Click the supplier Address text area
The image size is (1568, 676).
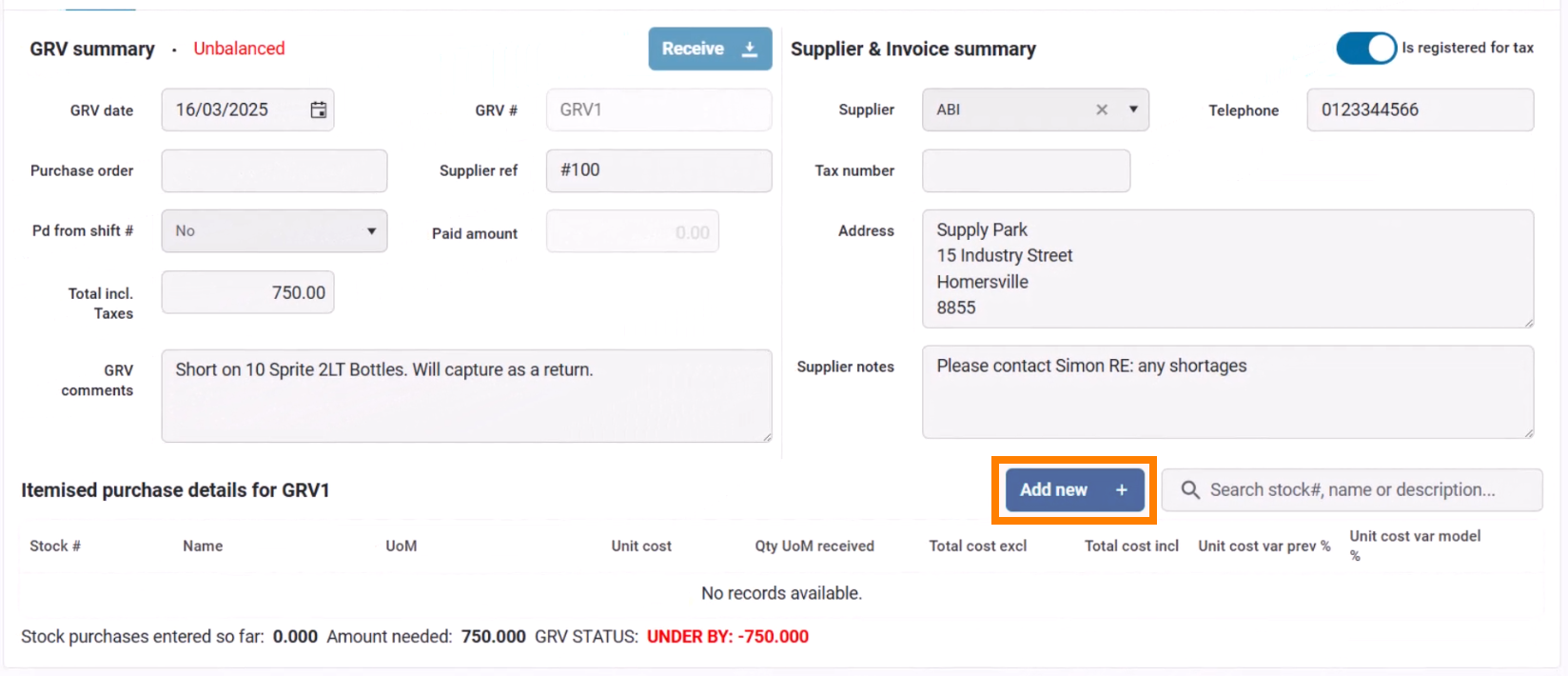pyautogui.click(x=1227, y=268)
